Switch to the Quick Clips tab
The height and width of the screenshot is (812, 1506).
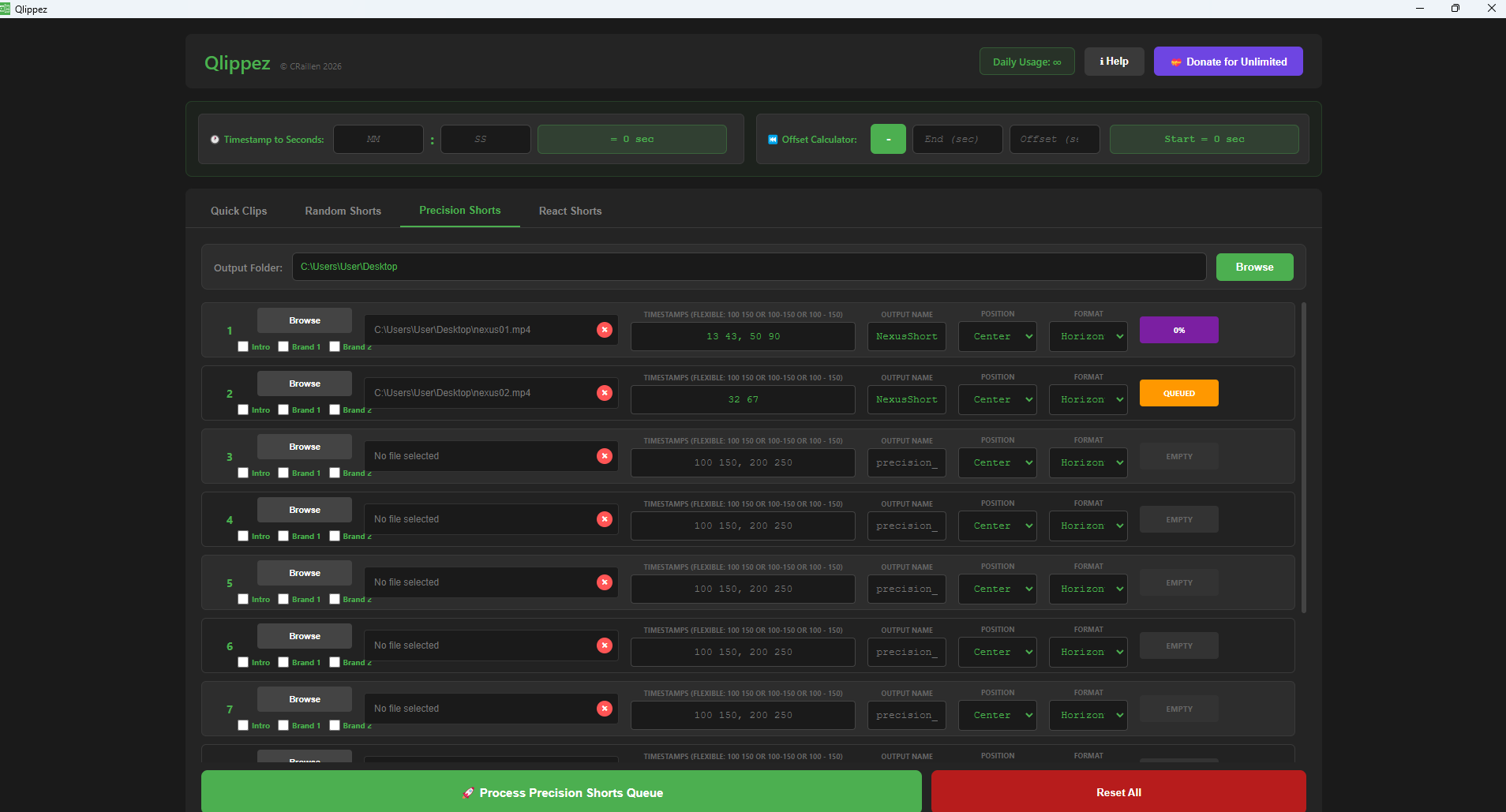point(238,211)
